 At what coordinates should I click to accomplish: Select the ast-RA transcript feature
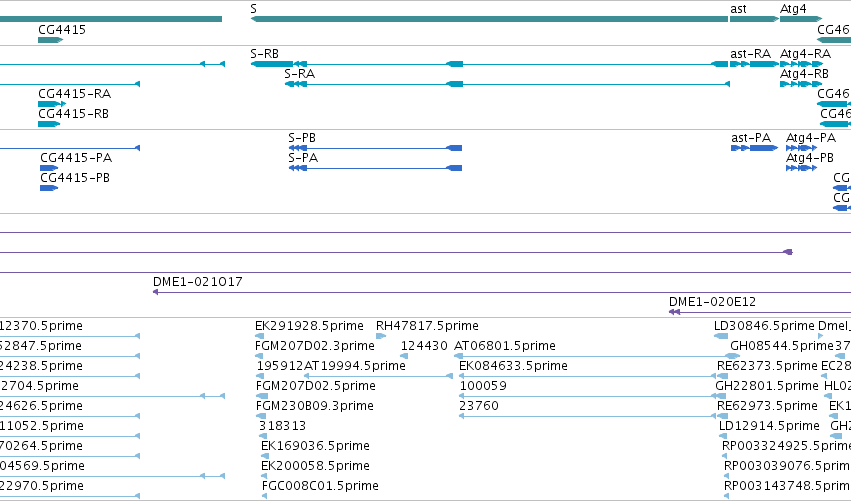pos(754,64)
